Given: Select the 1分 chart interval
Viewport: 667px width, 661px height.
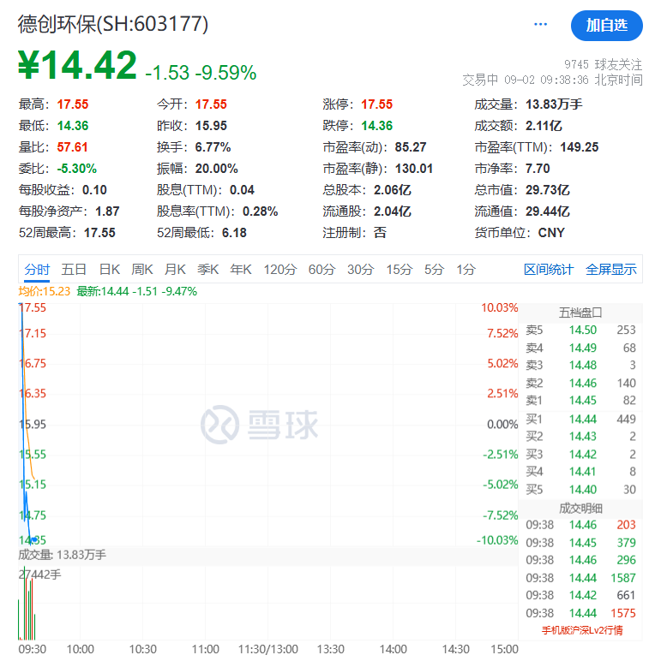Looking at the screenshot, I should 466,269.
